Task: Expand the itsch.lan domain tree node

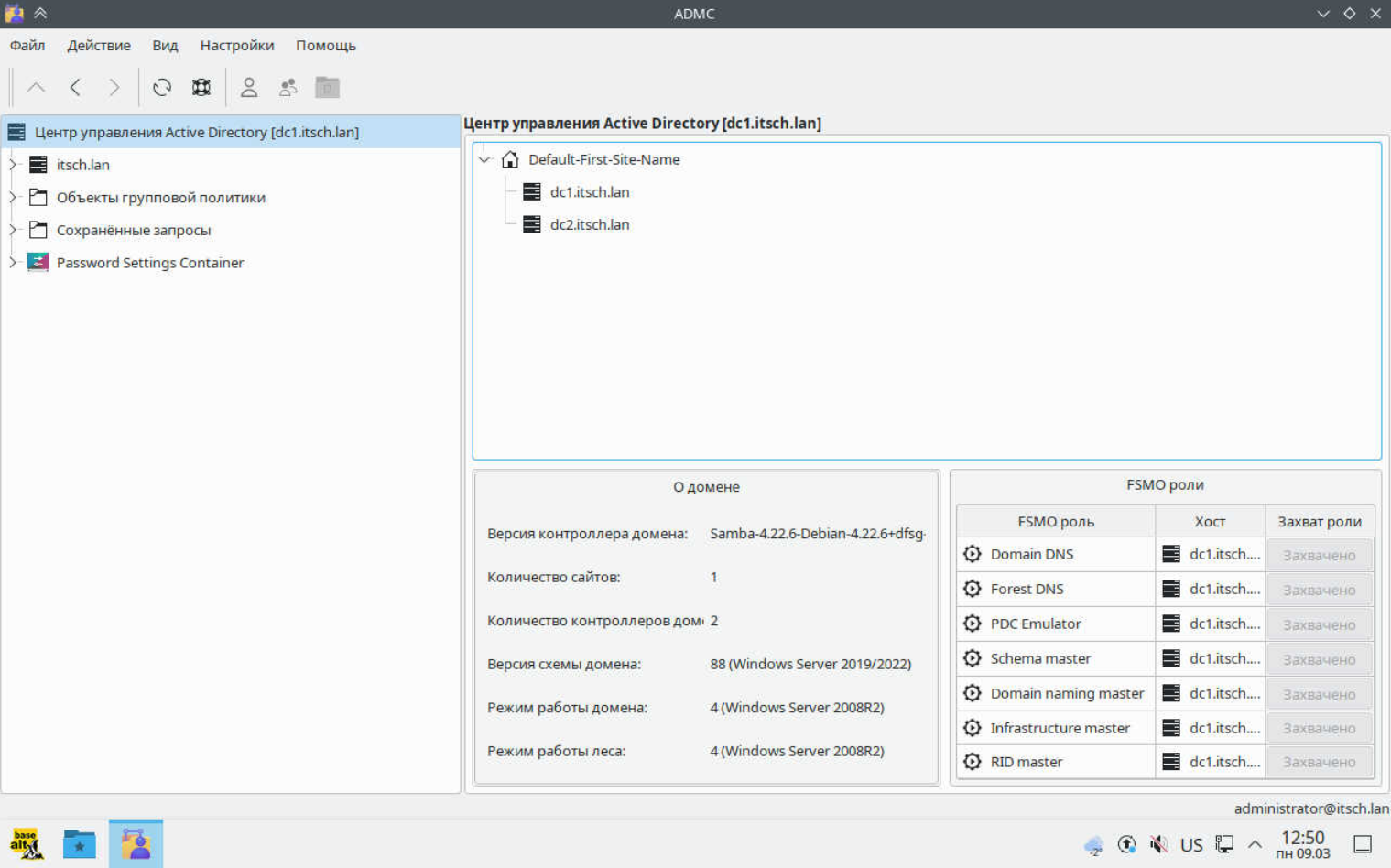Action: [13, 165]
